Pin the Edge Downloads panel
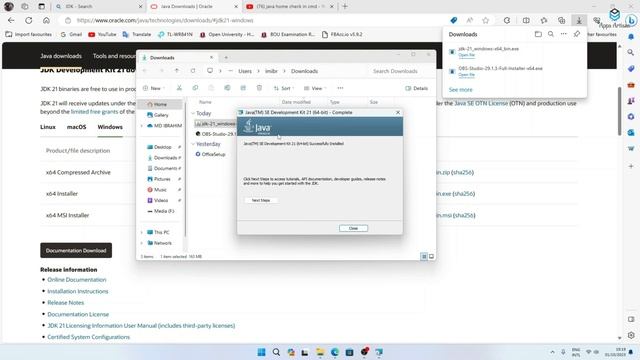The width and height of the screenshot is (640, 360). click(576, 34)
